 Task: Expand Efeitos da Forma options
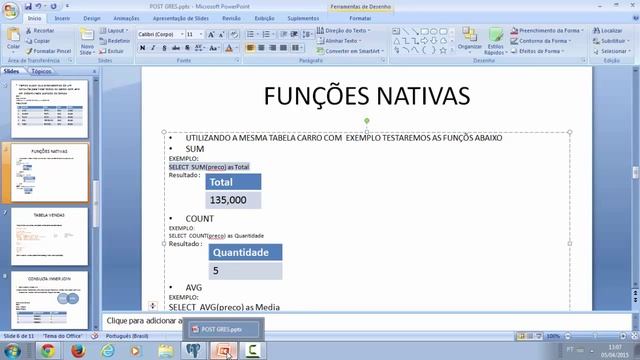538,51
